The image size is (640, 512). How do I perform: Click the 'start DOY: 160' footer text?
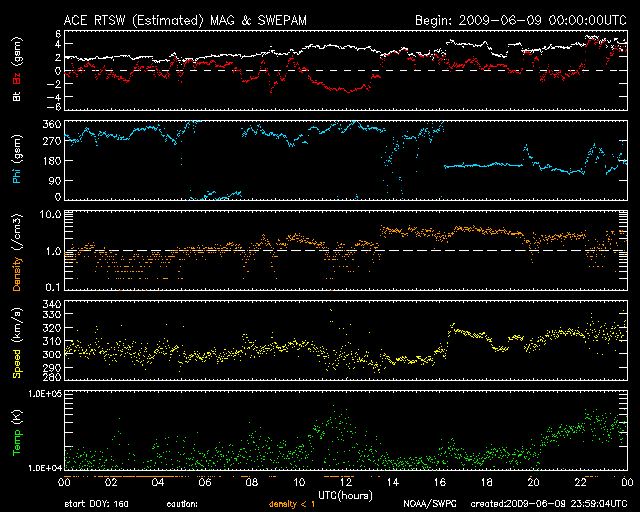pos(97,504)
